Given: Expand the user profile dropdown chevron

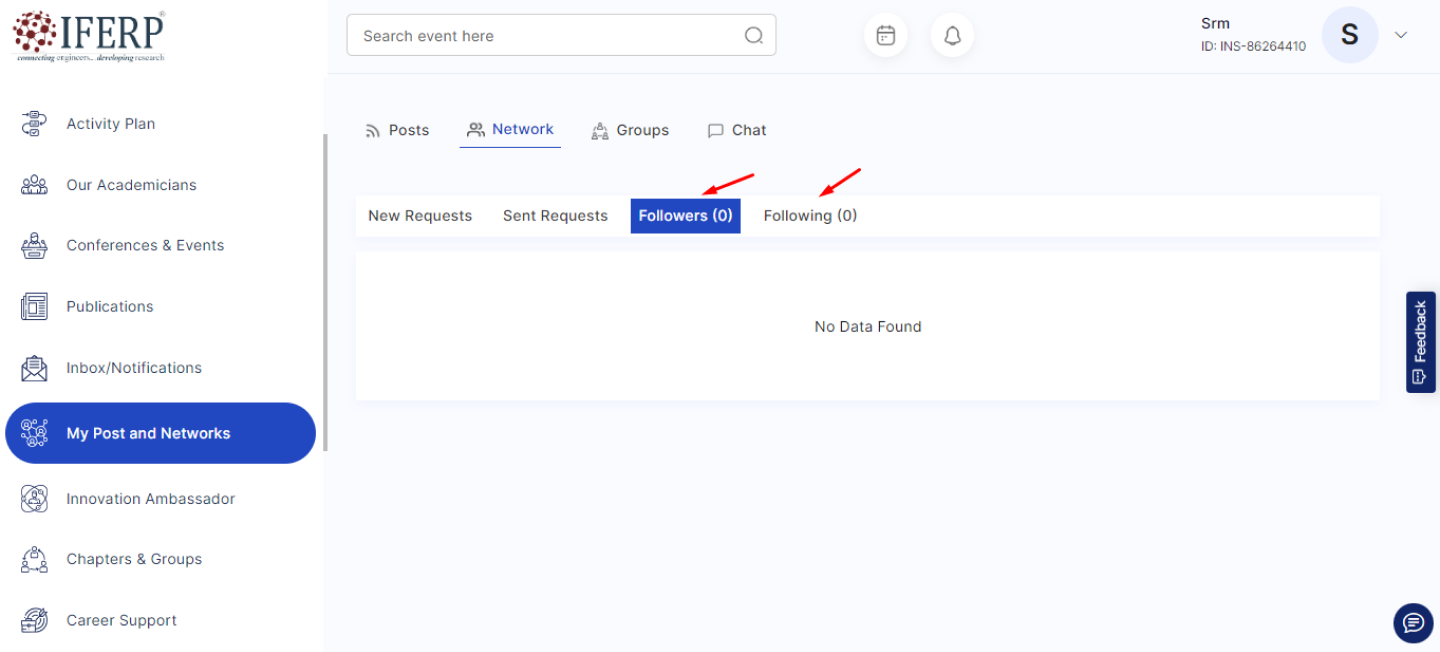Looking at the screenshot, I should click(x=1401, y=36).
